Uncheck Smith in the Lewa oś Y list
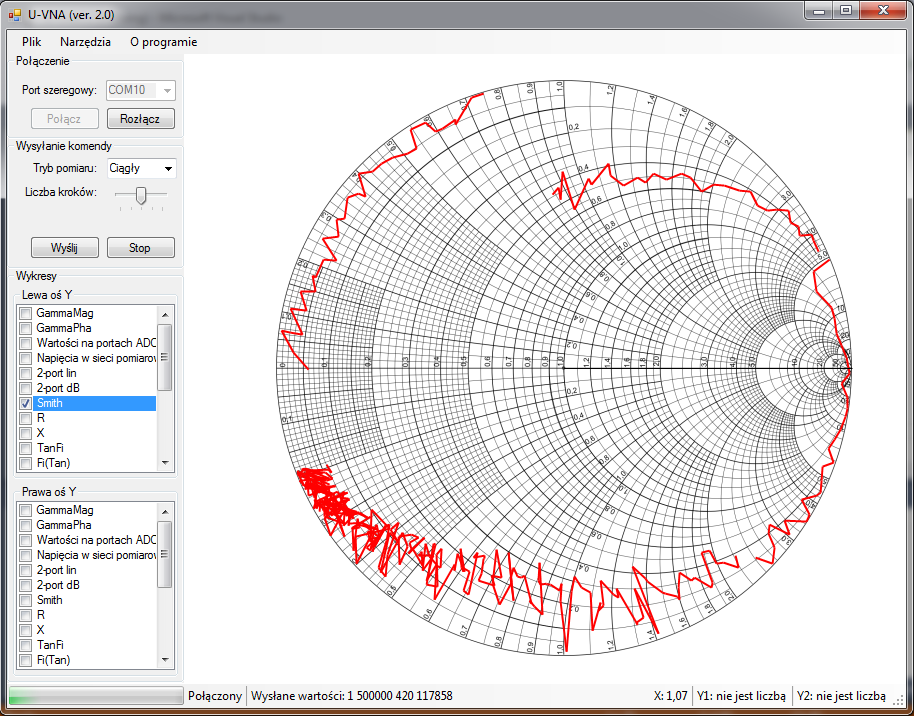Screen dimensions: 914x716 (26, 403)
